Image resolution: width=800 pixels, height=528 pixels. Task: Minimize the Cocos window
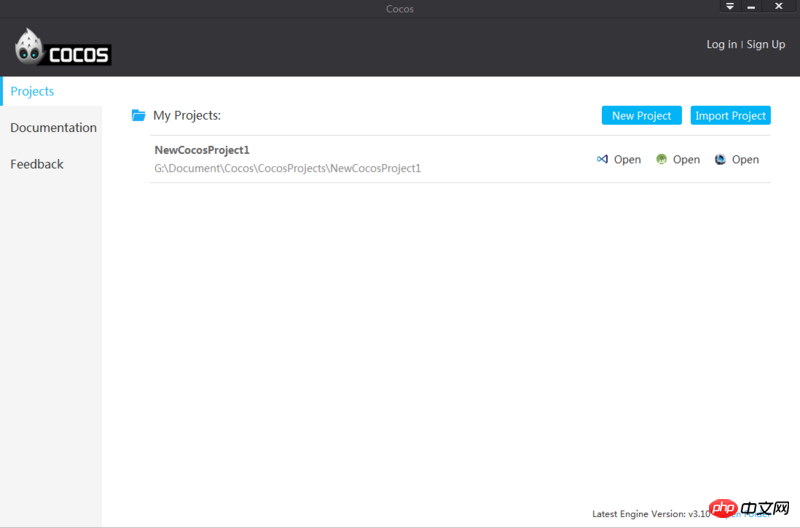click(x=751, y=6)
